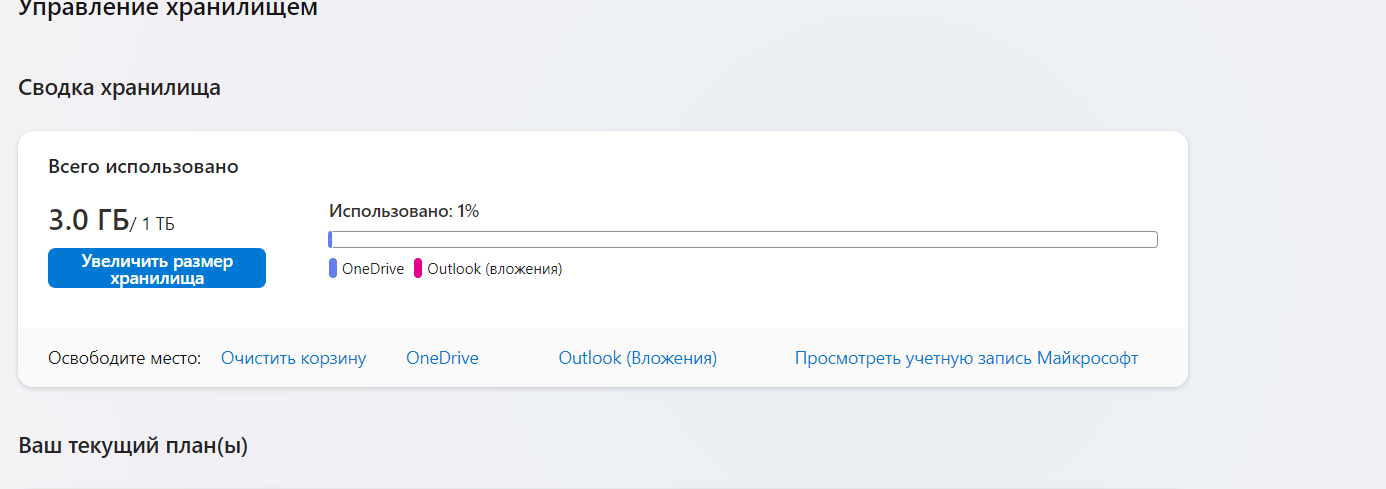Click the blue OneDrive legend swatch
This screenshot has width=1386, height=489.
pyautogui.click(x=333, y=269)
